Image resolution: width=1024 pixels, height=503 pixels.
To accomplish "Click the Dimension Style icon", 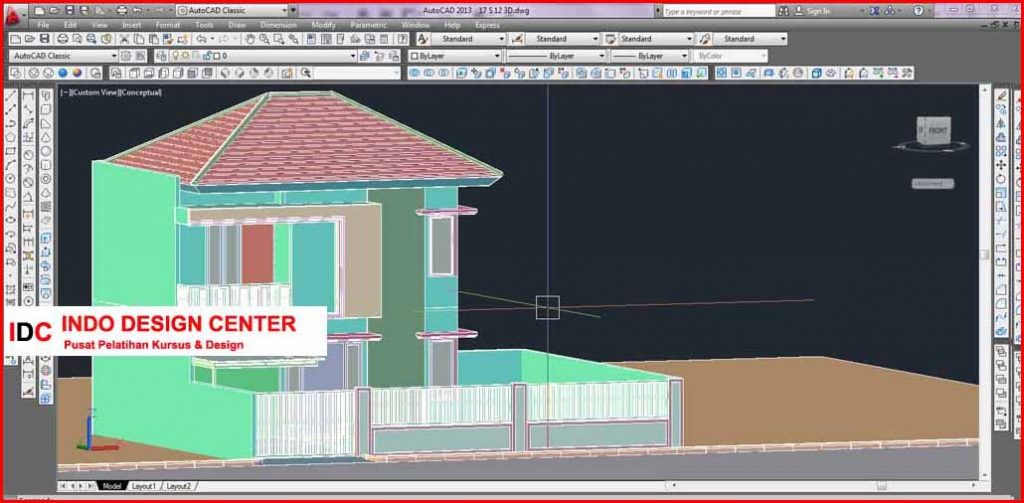I will 517,39.
